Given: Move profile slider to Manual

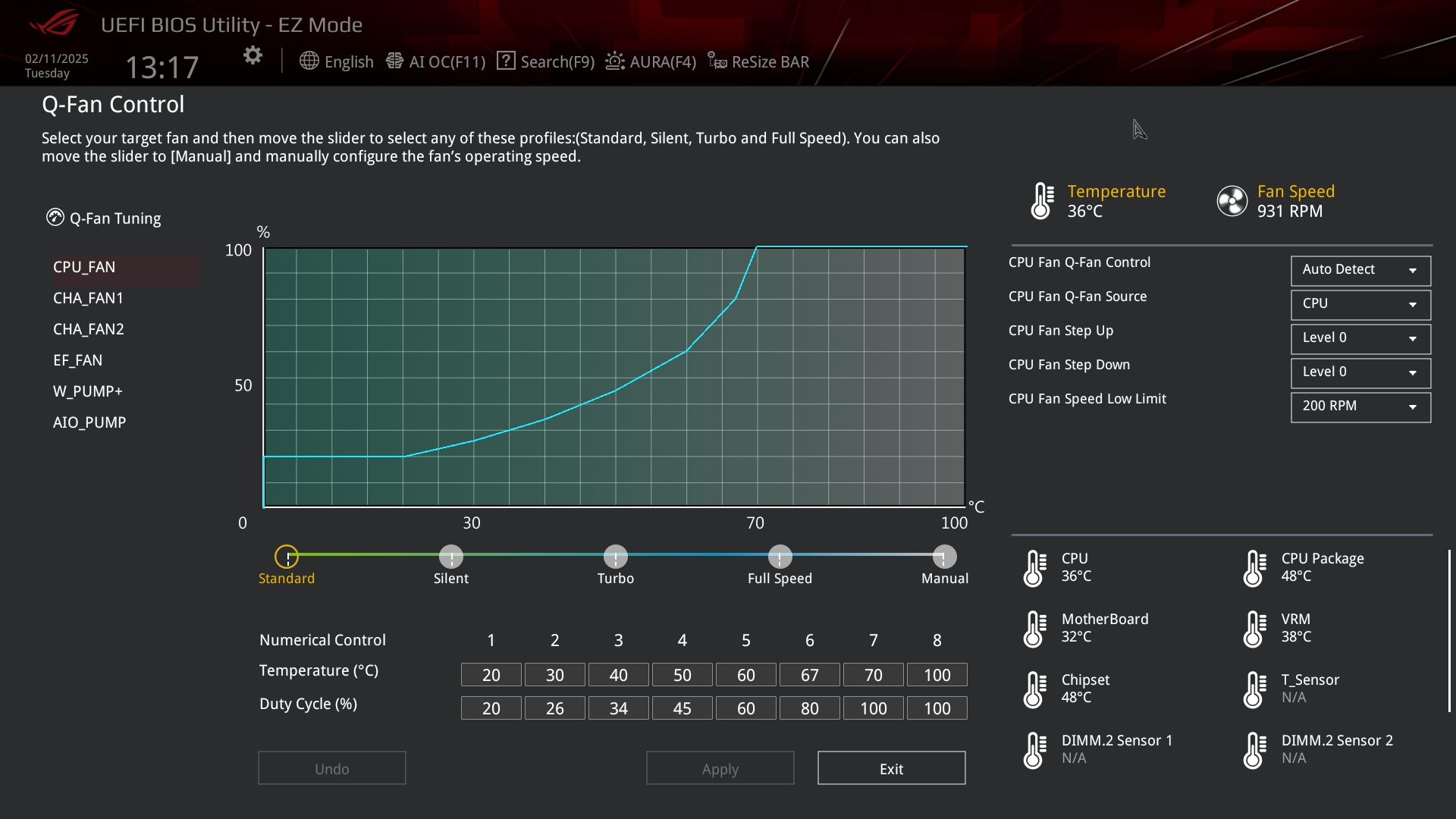Looking at the screenshot, I should pyautogui.click(x=944, y=557).
